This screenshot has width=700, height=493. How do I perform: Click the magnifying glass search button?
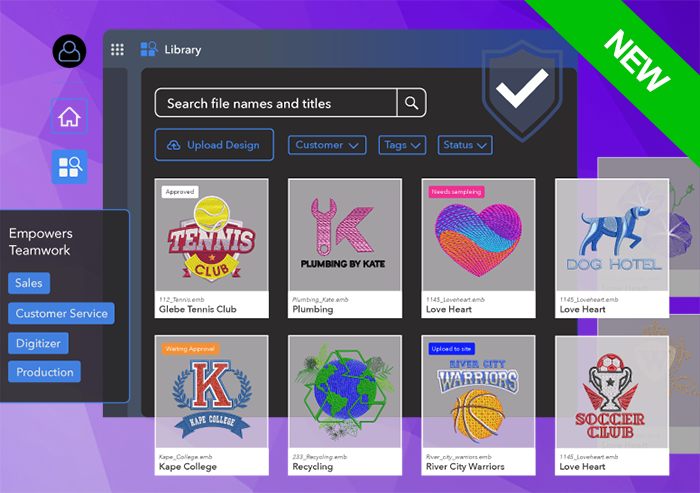point(411,103)
